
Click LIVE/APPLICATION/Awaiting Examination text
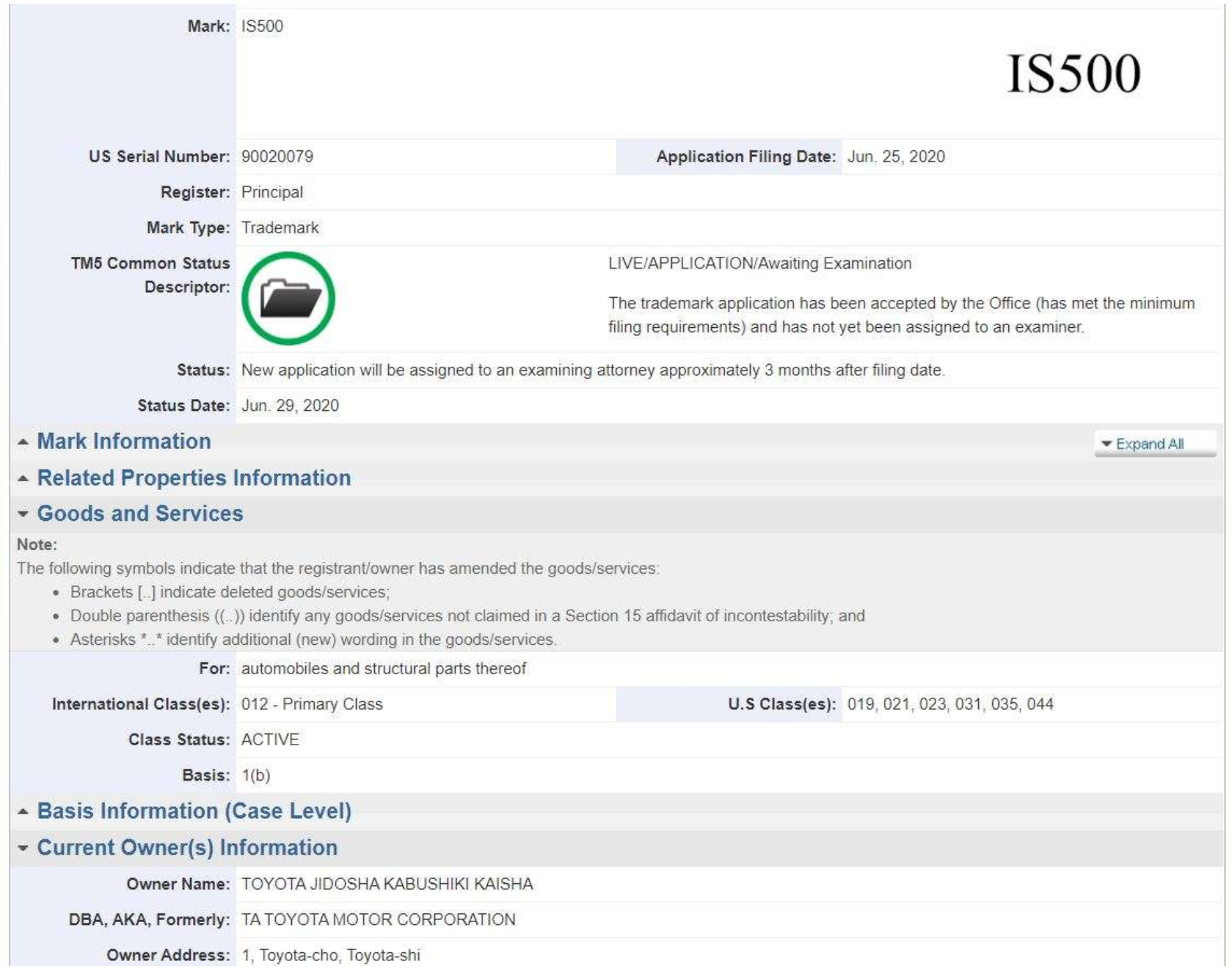[x=759, y=263]
